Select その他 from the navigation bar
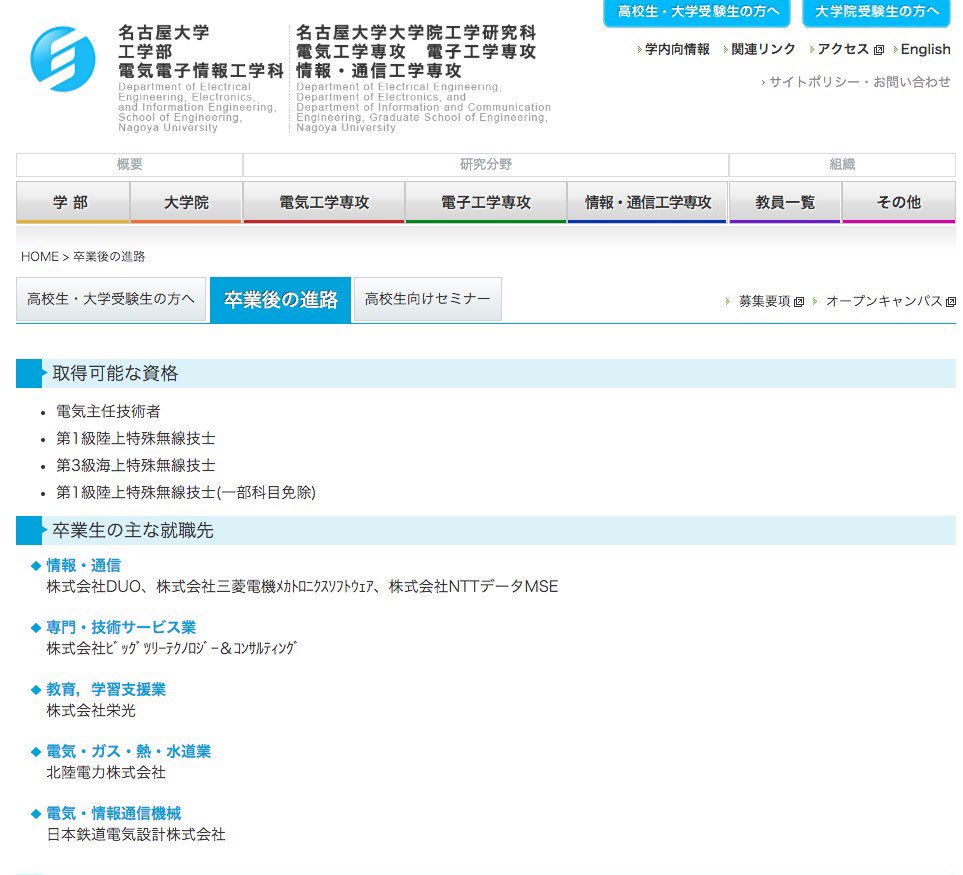963x875 pixels. click(x=897, y=201)
